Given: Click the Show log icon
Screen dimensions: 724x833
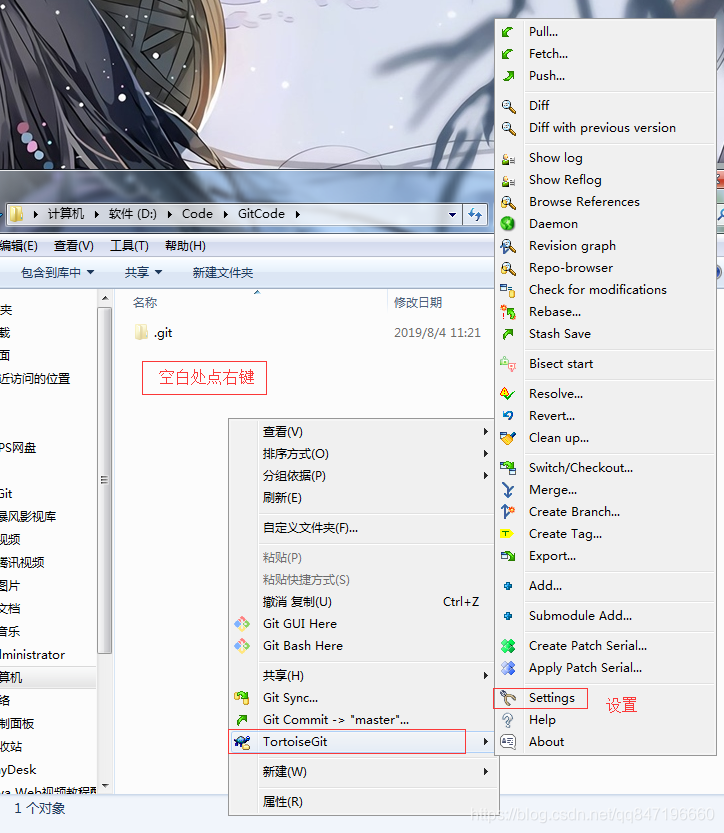Looking at the screenshot, I should (x=508, y=158).
